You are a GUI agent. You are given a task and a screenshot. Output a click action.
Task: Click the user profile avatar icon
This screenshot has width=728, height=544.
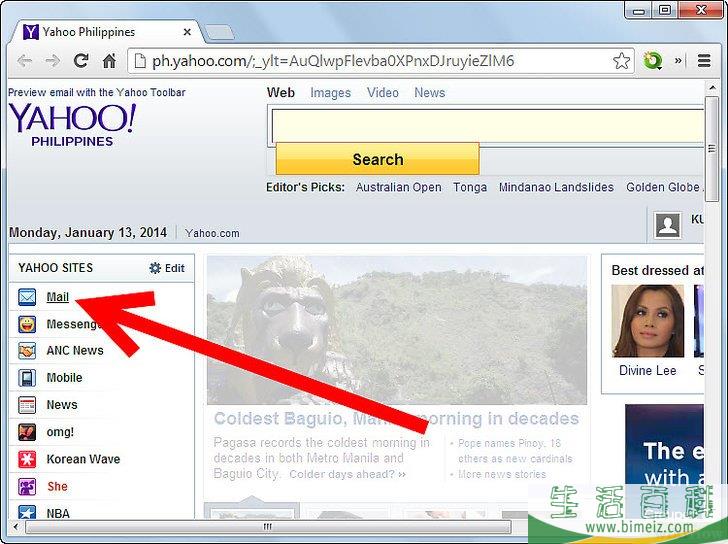tap(668, 226)
